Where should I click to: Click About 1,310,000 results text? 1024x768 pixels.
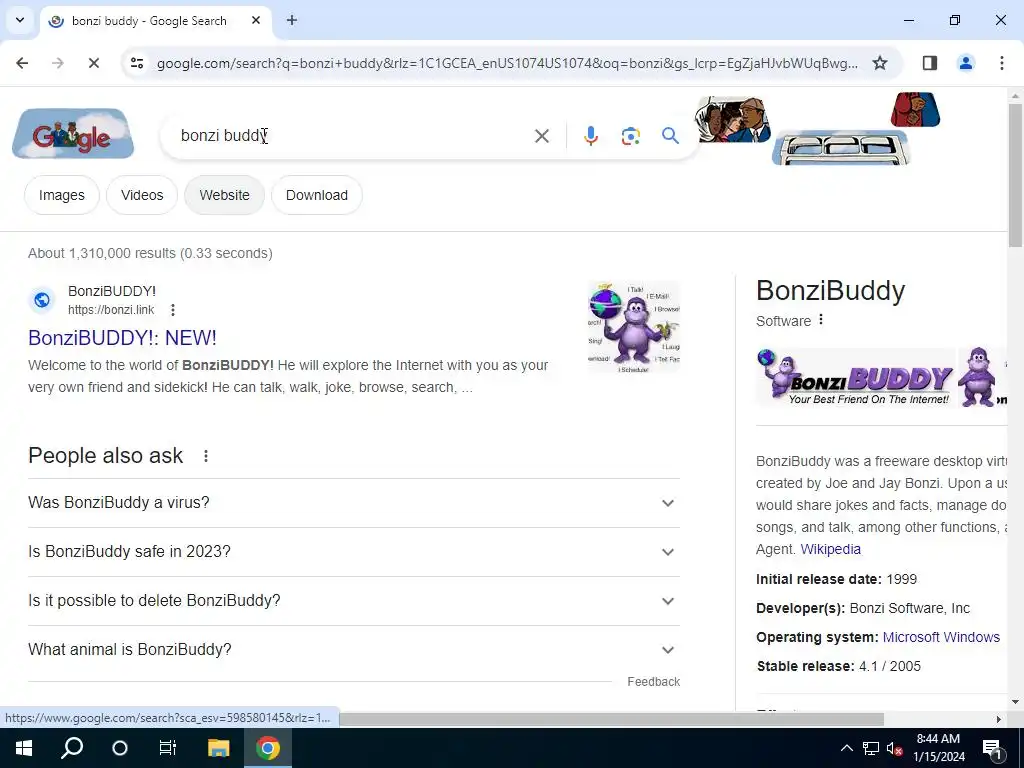(150, 253)
